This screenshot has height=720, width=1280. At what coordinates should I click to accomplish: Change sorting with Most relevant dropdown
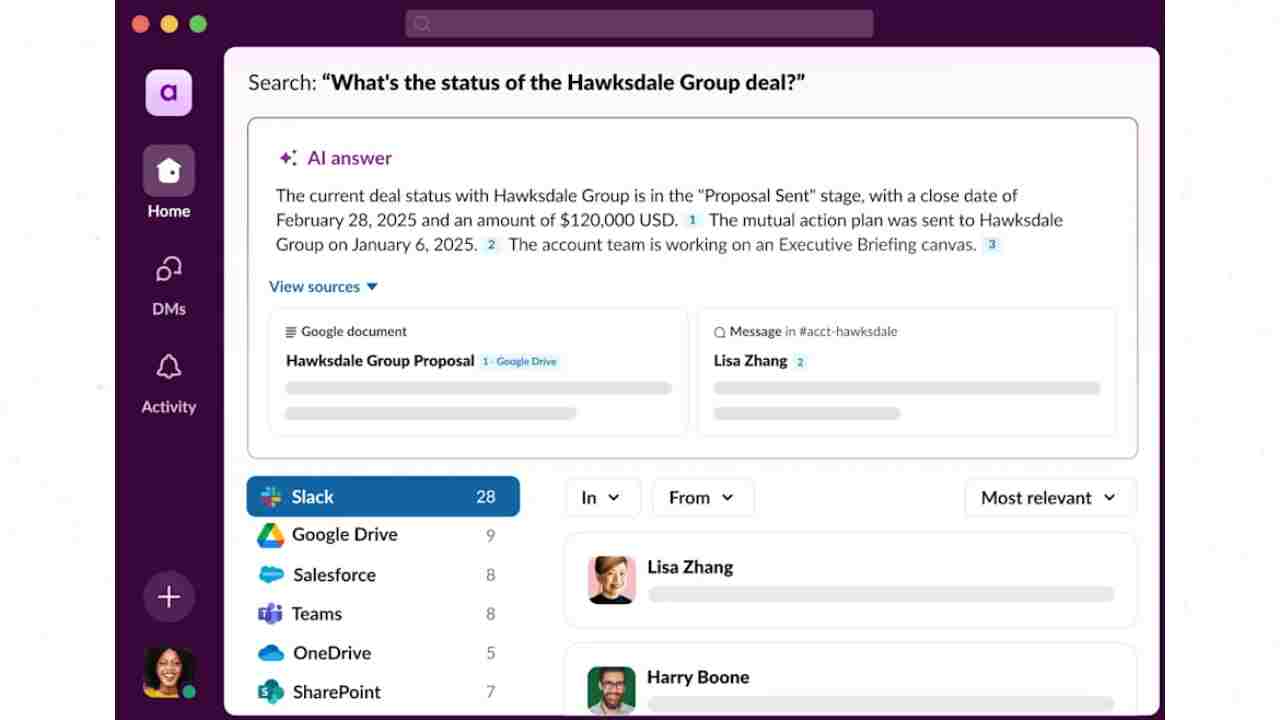(1049, 497)
